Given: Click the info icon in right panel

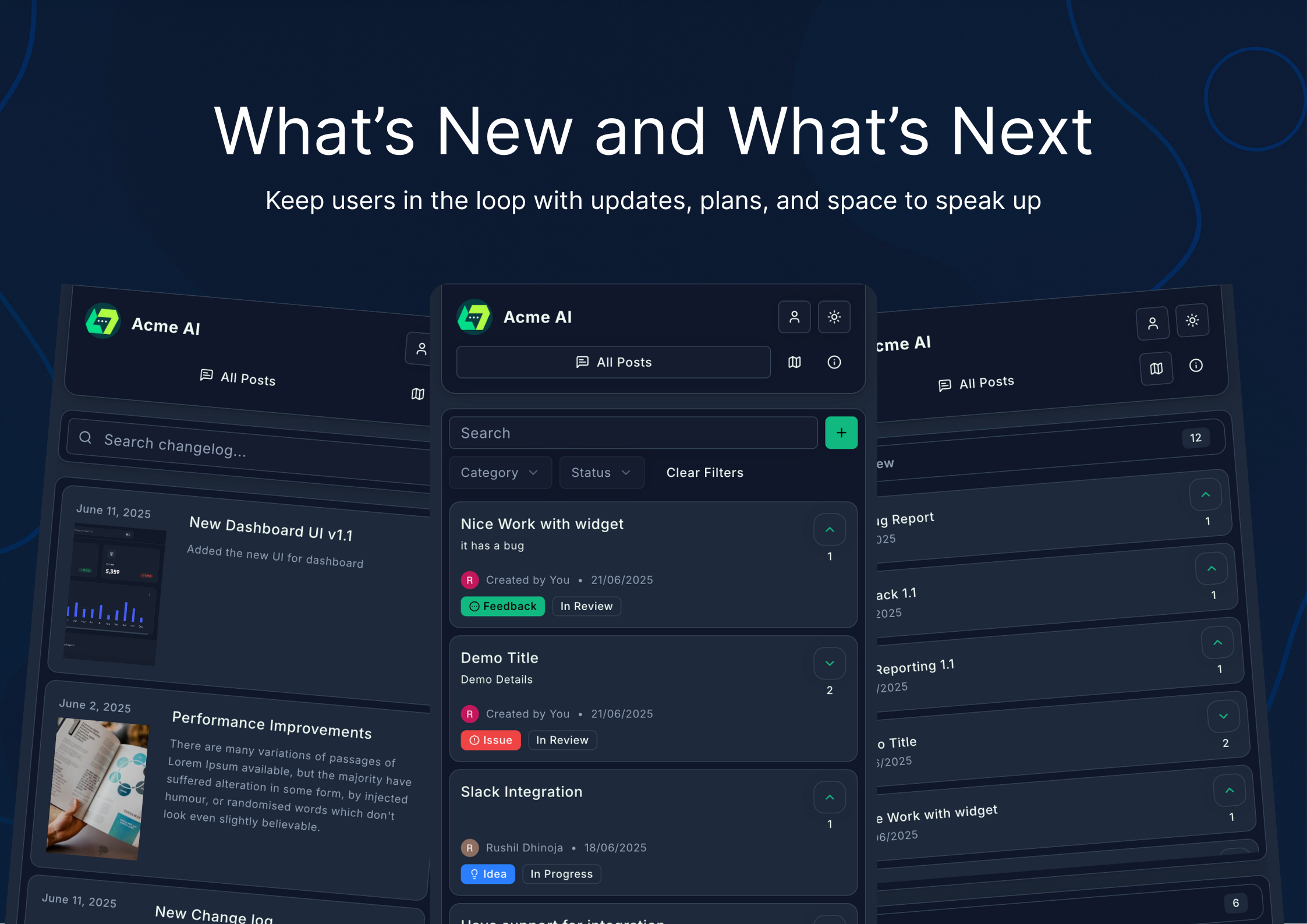Looking at the screenshot, I should point(1196,365).
